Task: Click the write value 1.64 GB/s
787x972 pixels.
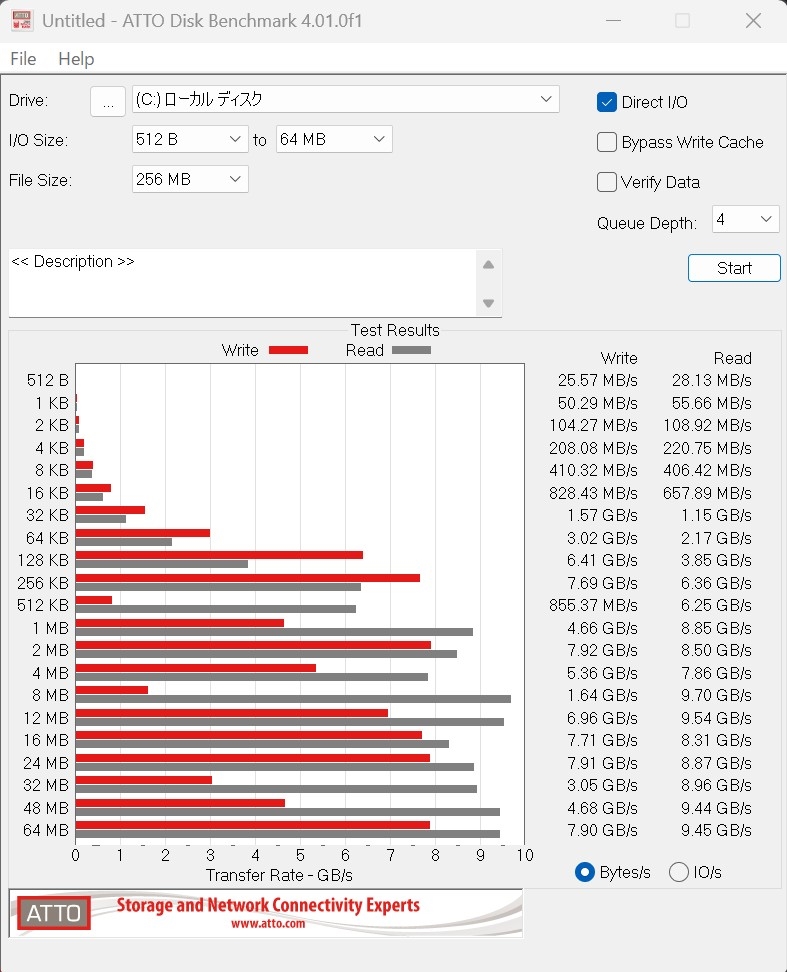Action: click(x=602, y=696)
